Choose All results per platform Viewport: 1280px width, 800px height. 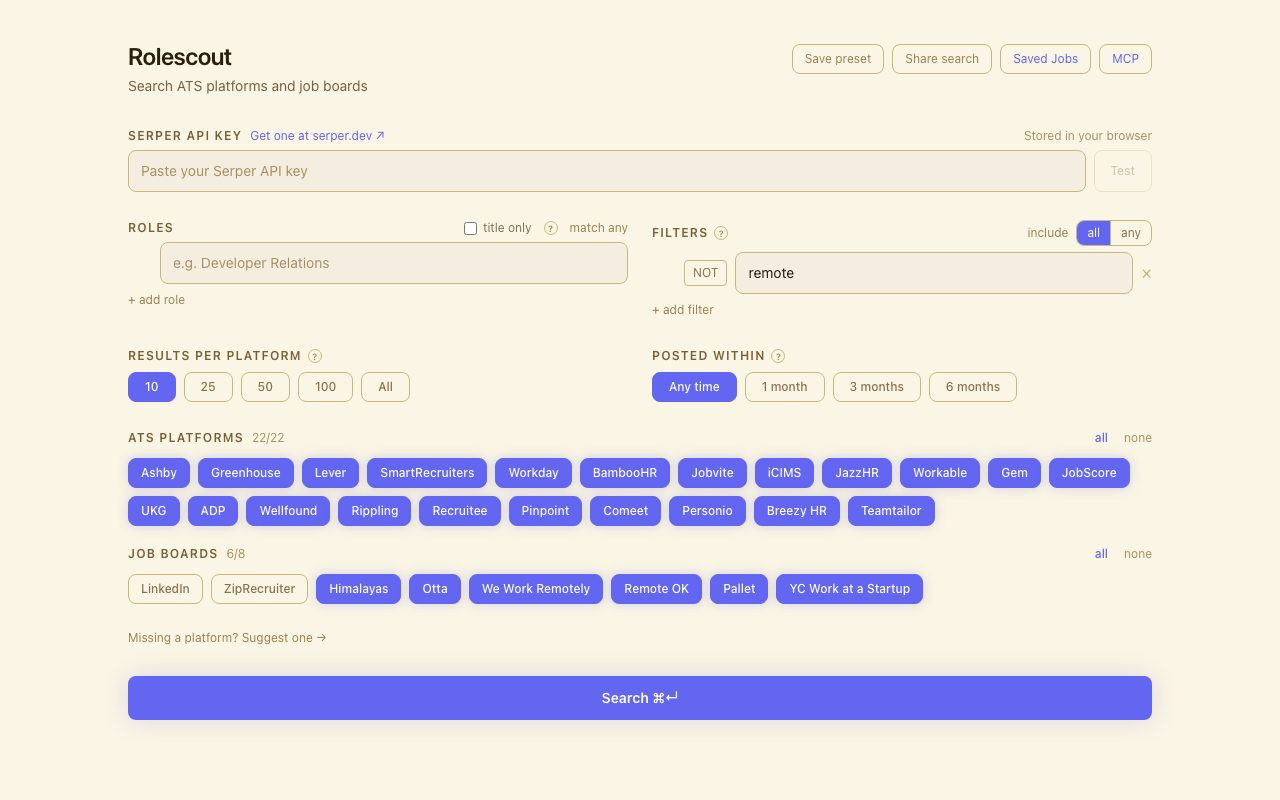pos(385,387)
